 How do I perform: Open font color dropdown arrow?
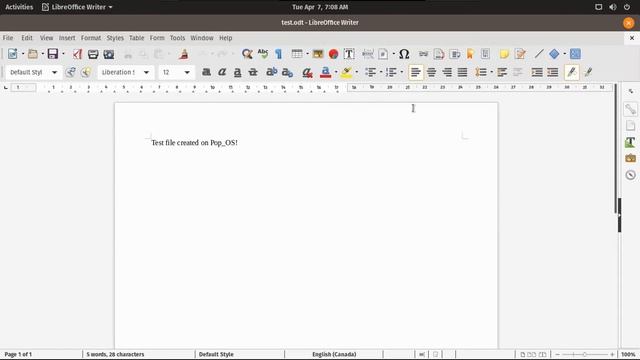pyautogui.click(x=336, y=72)
